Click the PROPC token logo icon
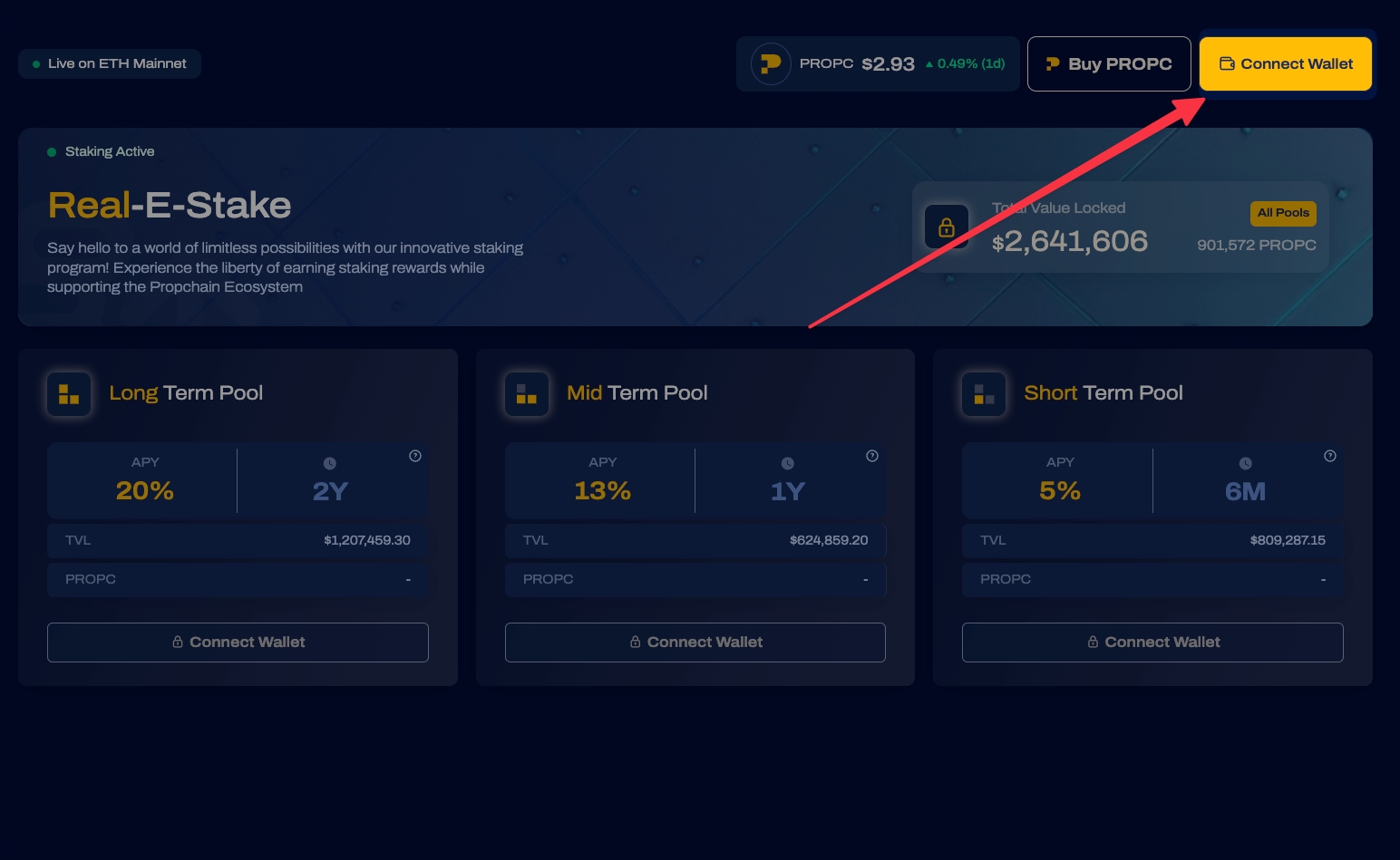The width and height of the screenshot is (1400, 860). (x=771, y=64)
